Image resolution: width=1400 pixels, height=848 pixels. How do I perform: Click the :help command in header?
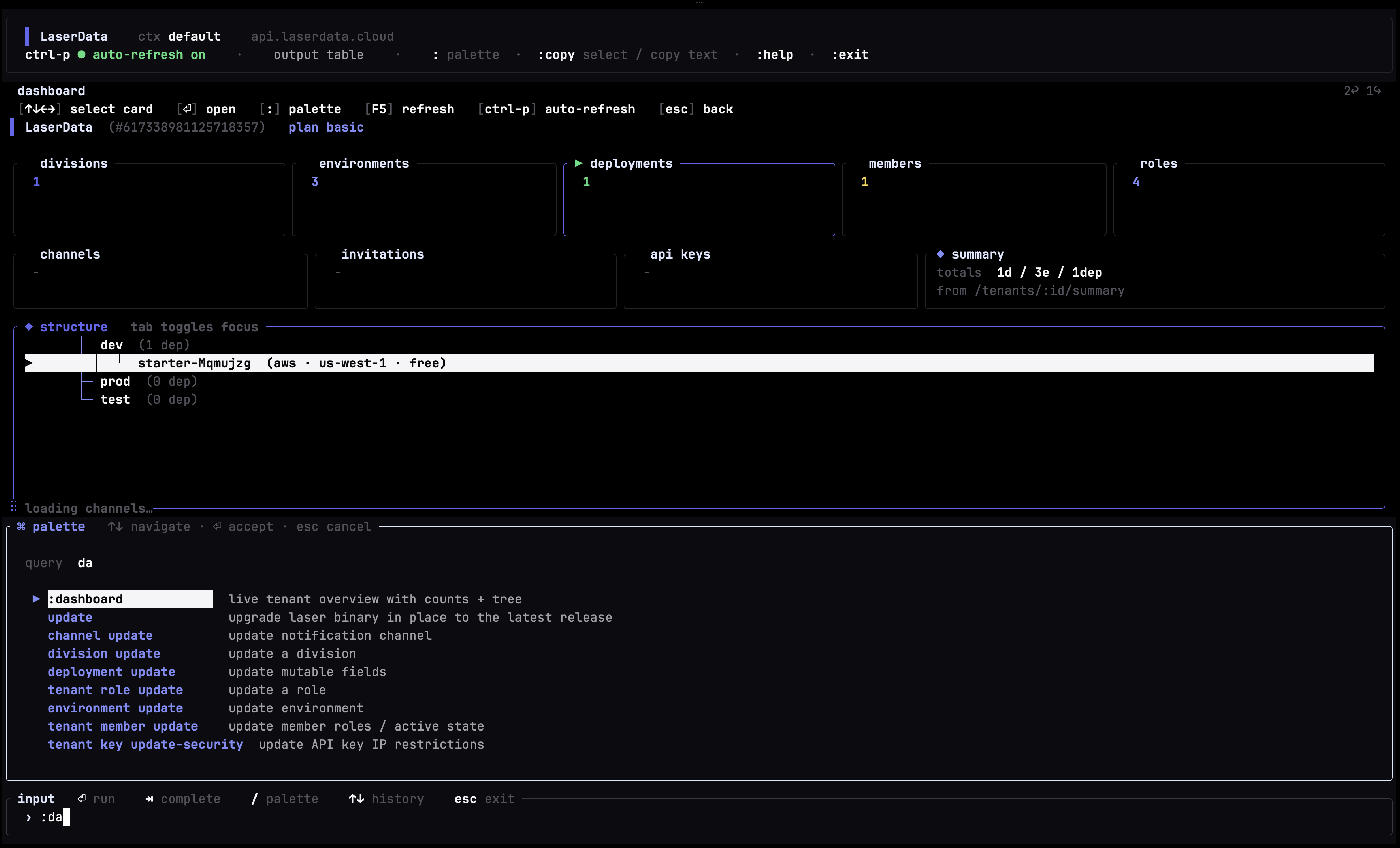pos(774,54)
